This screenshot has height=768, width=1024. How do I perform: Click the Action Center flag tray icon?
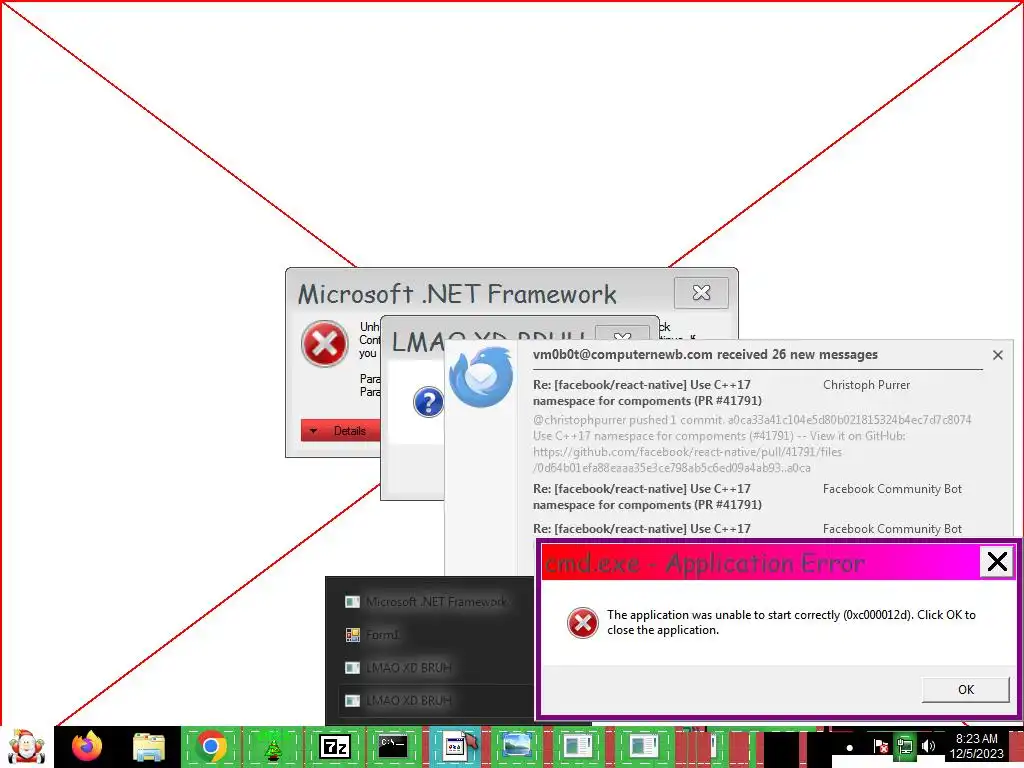[x=880, y=746]
